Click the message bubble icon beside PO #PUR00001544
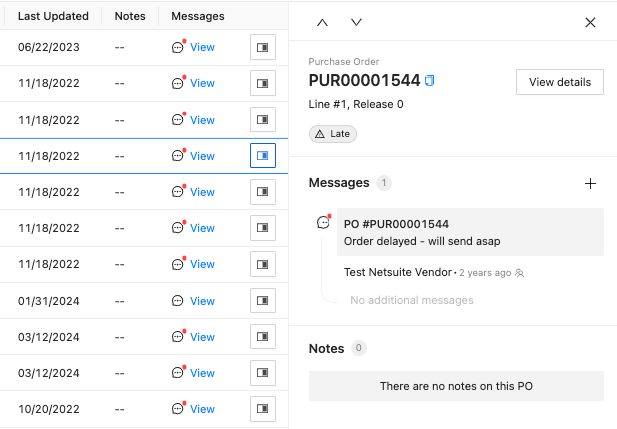This screenshot has height=429, width=617. [324, 222]
